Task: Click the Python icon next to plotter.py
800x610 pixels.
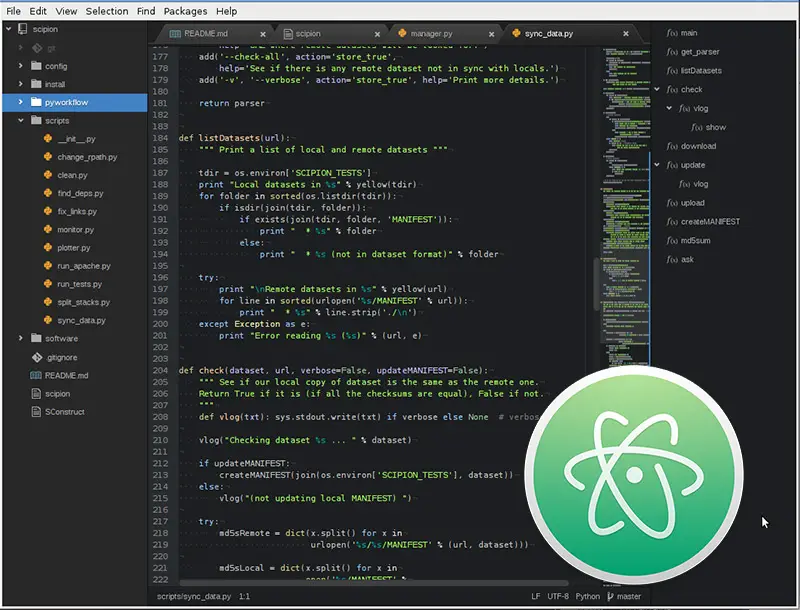Action: pos(47,247)
